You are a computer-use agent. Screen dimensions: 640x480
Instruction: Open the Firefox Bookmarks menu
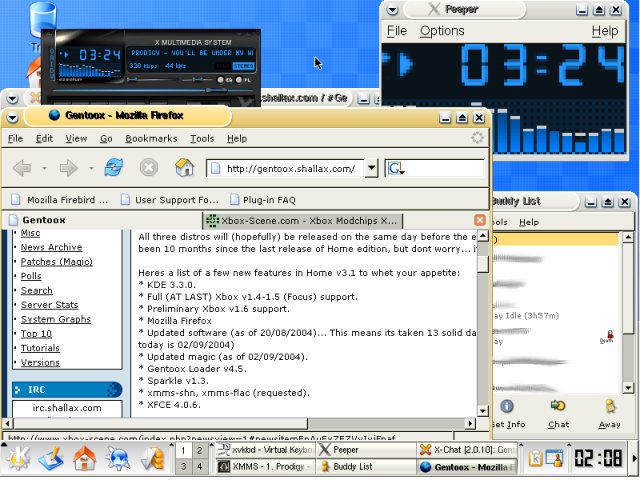pyautogui.click(x=151, y=139)
